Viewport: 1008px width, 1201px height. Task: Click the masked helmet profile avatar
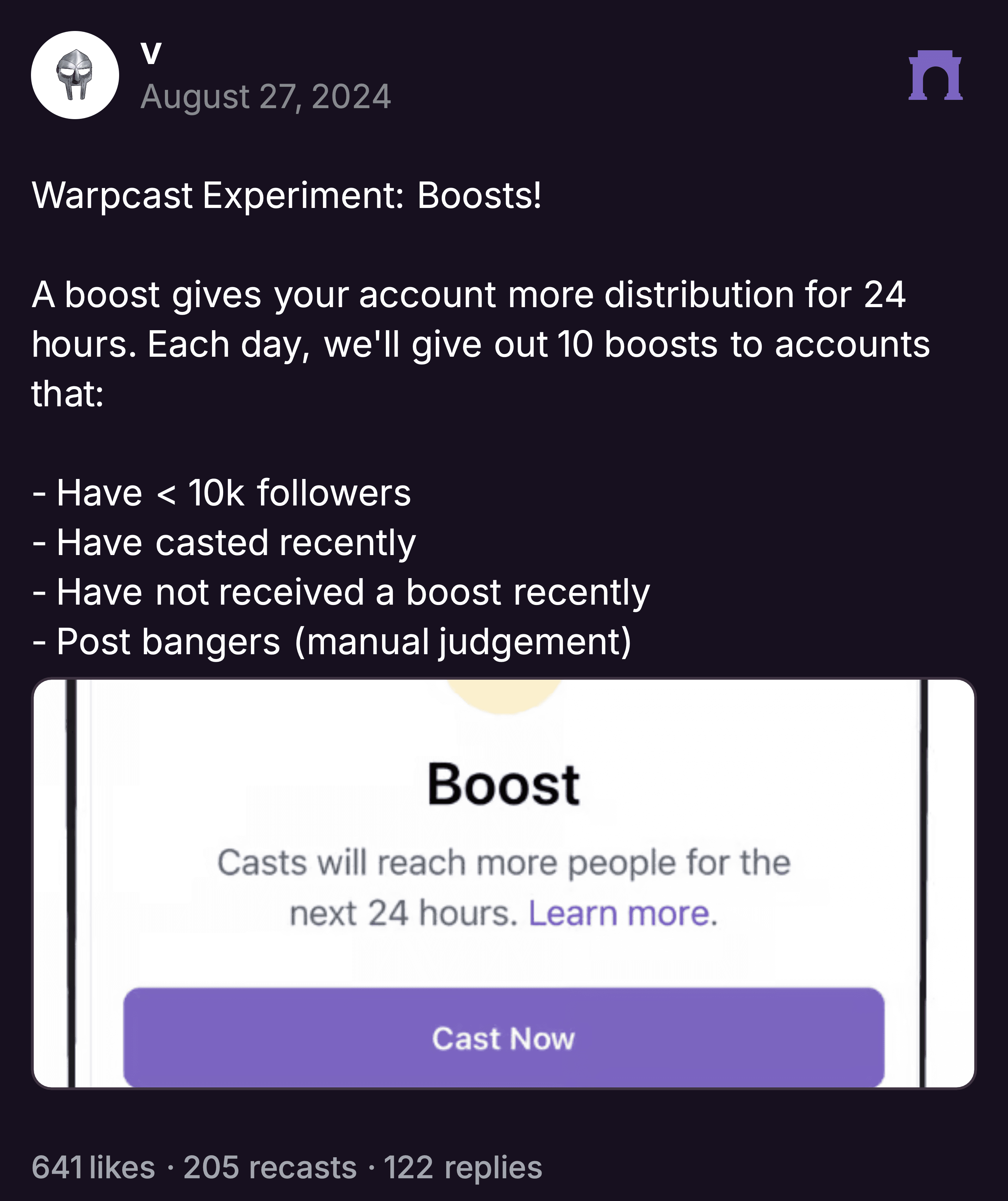pos(75,75)
